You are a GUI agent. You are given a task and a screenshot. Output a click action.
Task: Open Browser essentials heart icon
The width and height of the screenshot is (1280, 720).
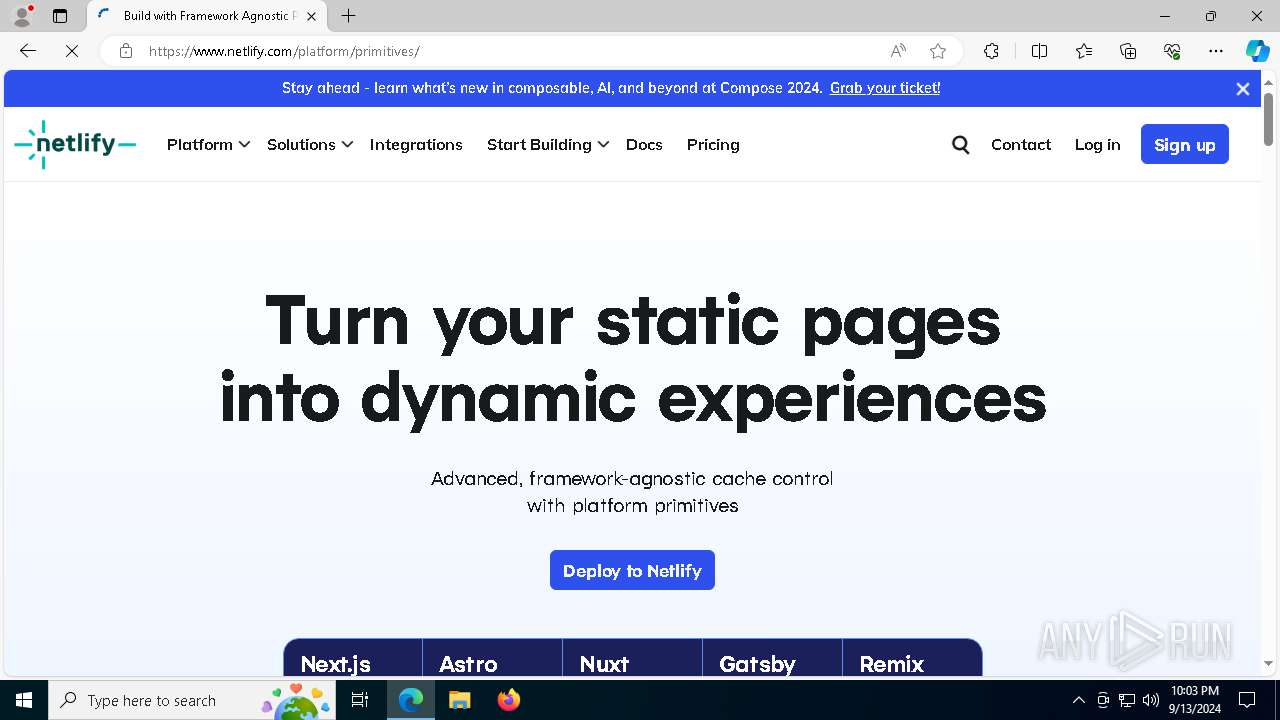point(1172,51)
